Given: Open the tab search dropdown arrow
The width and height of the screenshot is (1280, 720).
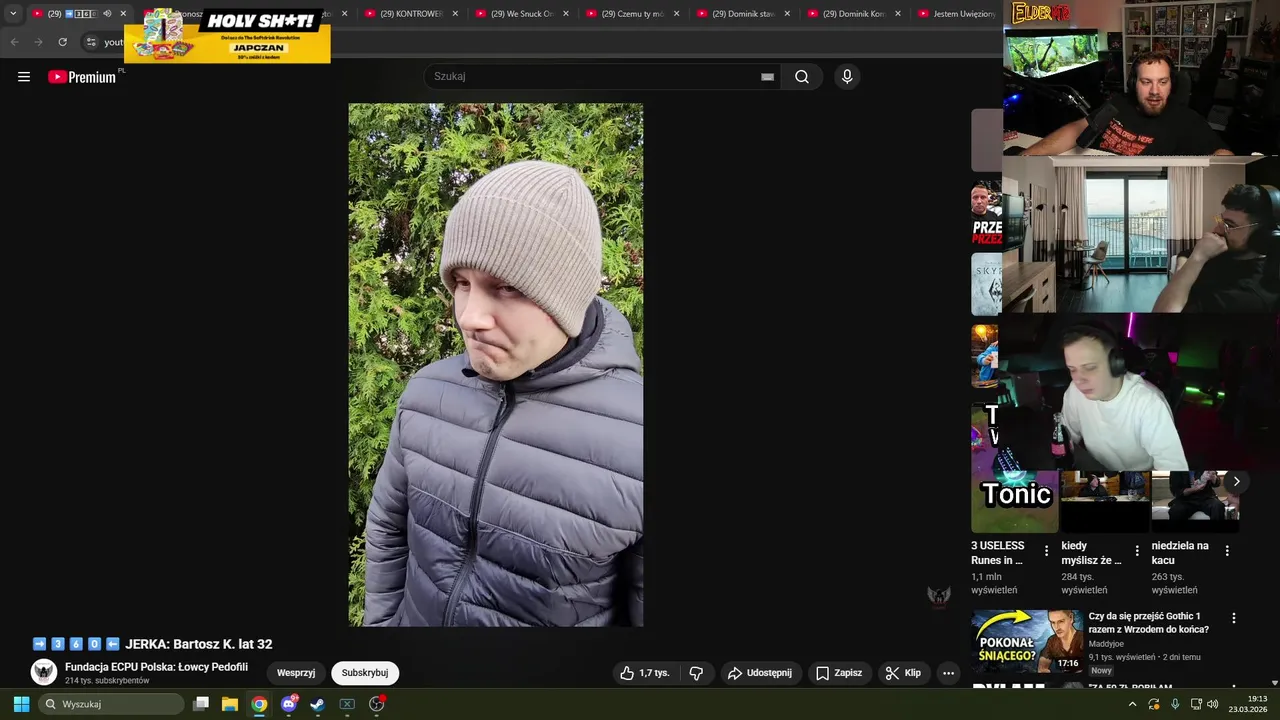Looking at the screenshot, I should [13, 14].
